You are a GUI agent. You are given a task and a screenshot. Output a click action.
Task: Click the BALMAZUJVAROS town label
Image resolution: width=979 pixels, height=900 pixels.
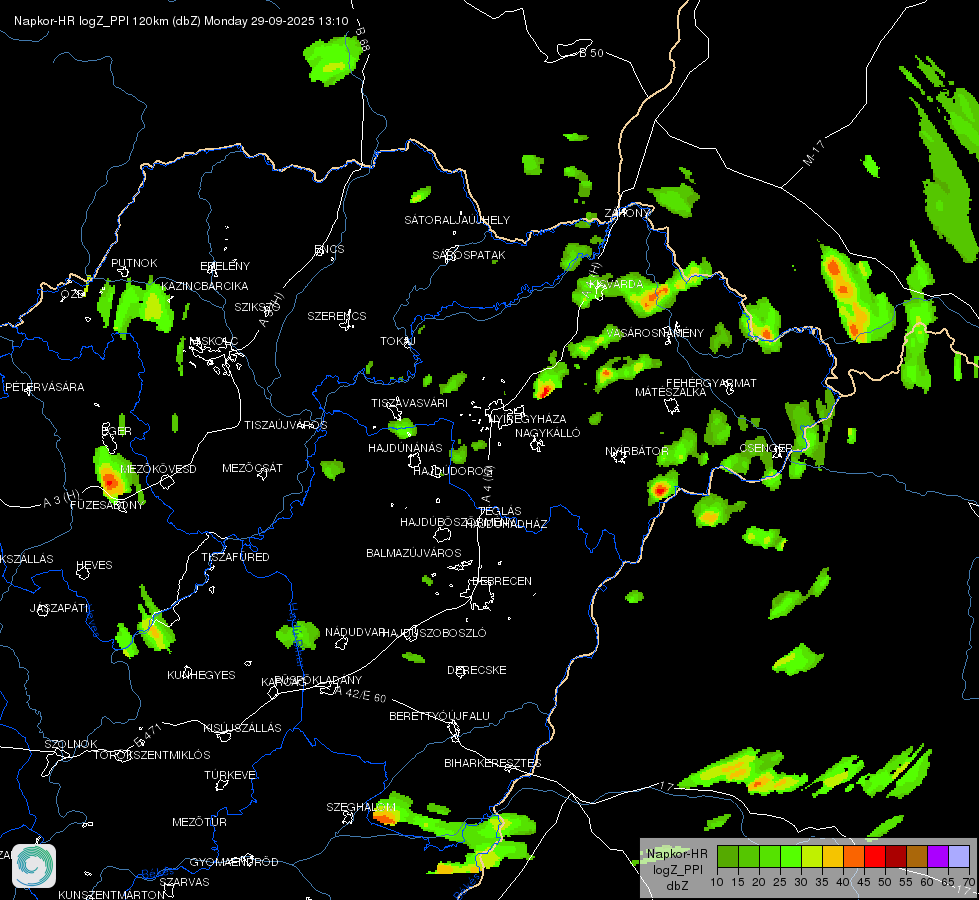413,553
